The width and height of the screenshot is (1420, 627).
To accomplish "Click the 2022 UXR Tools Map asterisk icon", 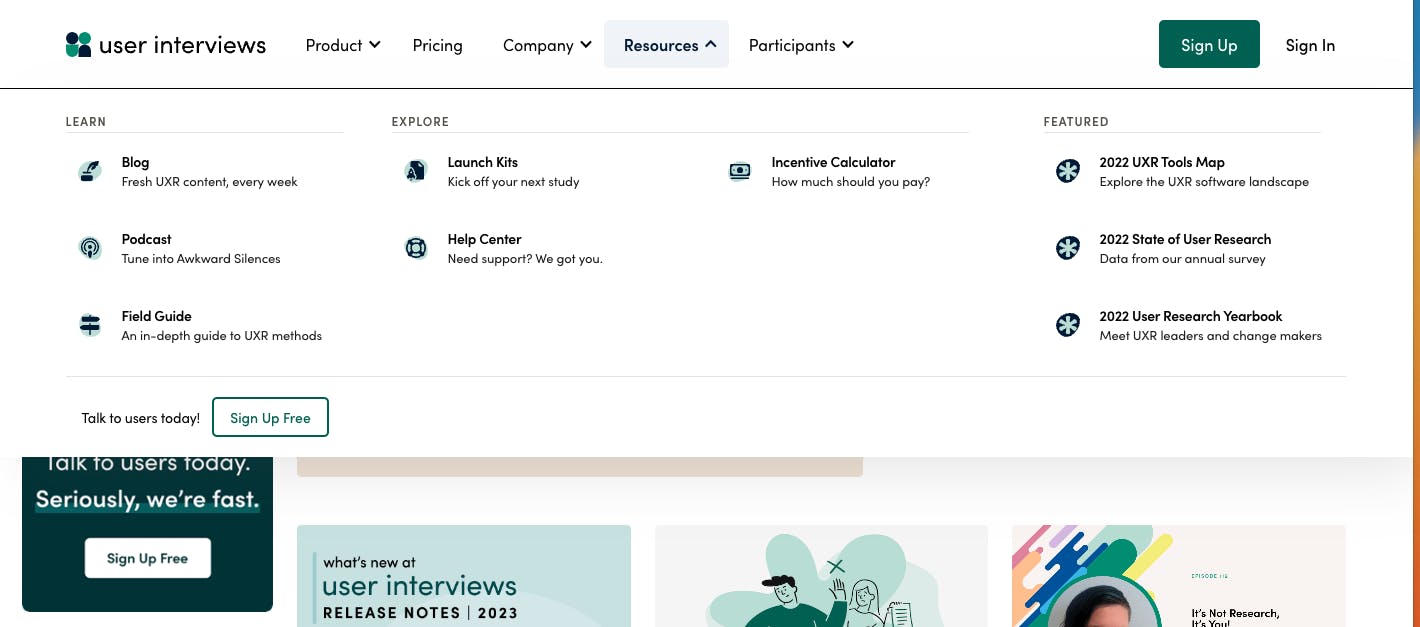I will (1067, 170).
